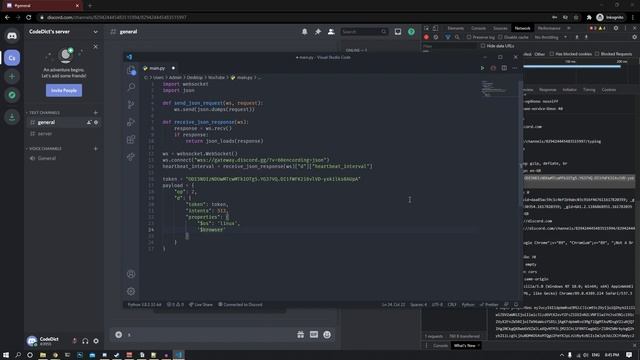Open VS Code Manage gear icon
The height and width of the screenshot is (360, 640).
tap(131, 291)
